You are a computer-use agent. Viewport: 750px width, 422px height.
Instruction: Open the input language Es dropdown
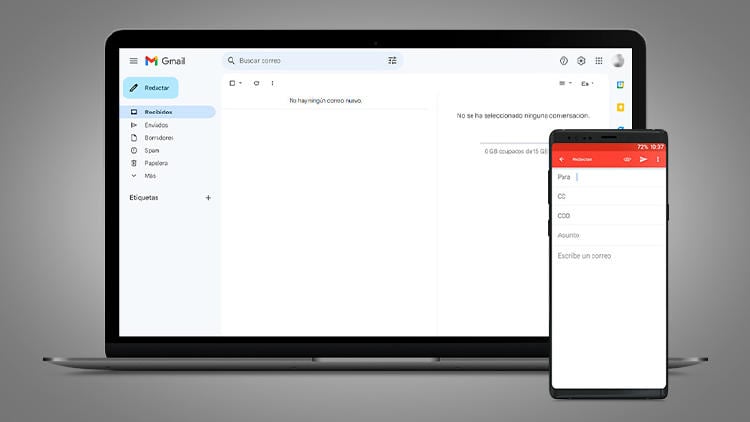(x=587, y=83)
